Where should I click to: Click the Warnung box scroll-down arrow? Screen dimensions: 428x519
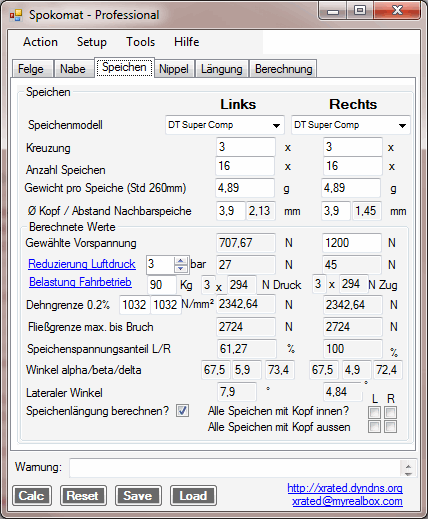[x=408, y=473]
